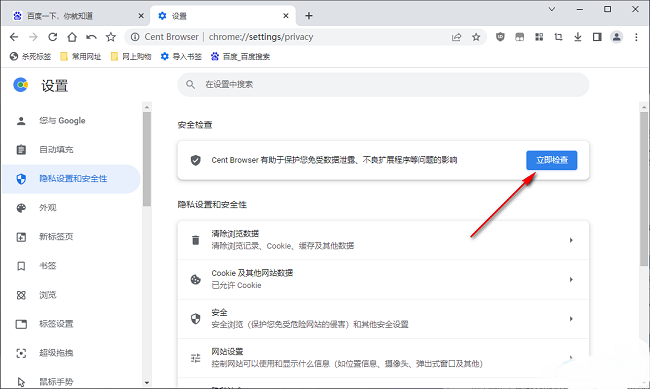The width and height of the screenshot is (650, 389).
Task: Expand the 清除浏览数据 row arrow
Action: [571, 240]
